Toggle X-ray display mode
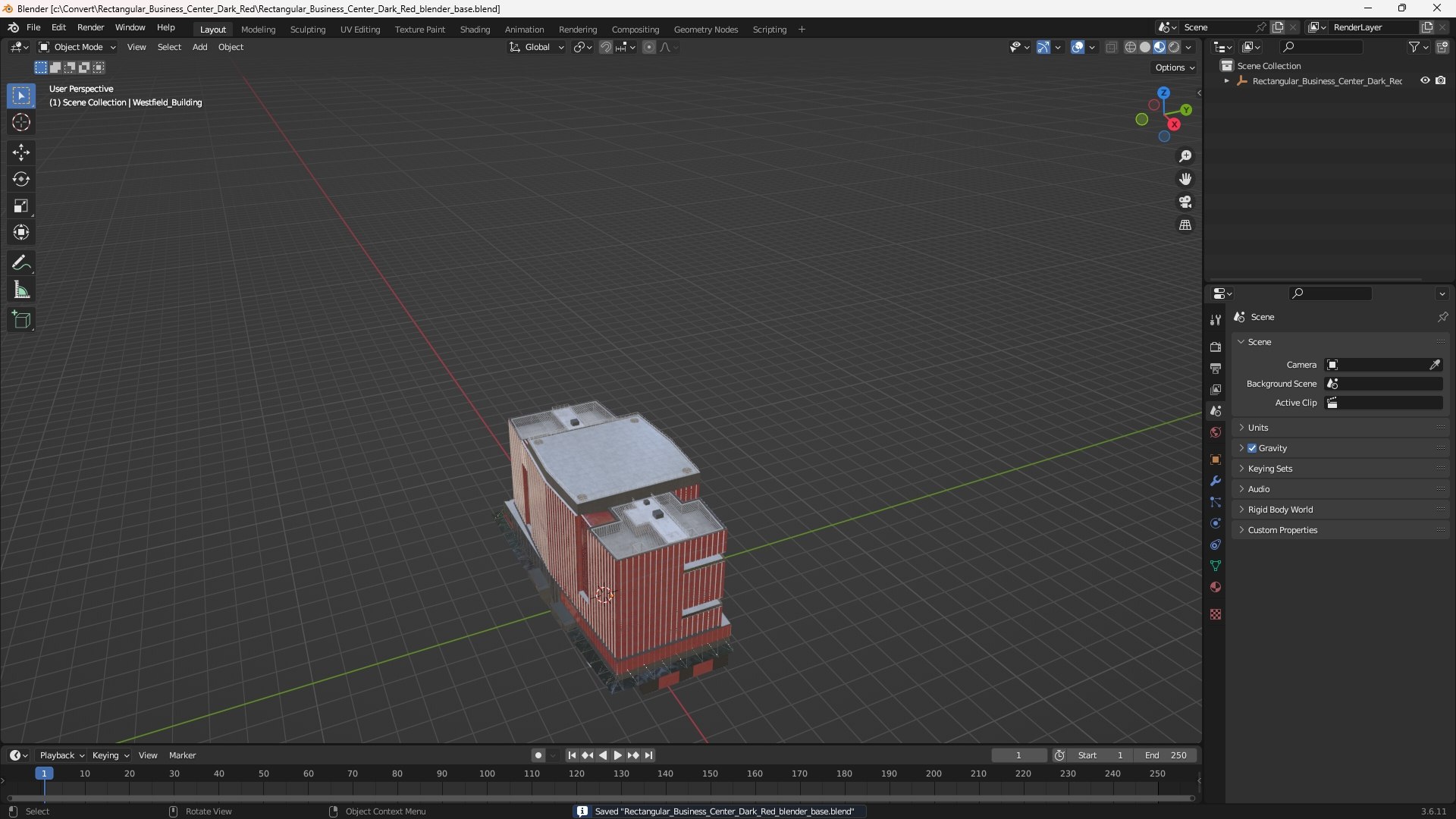Viewport: 1456px width, 819px height. click(1112, 47)
